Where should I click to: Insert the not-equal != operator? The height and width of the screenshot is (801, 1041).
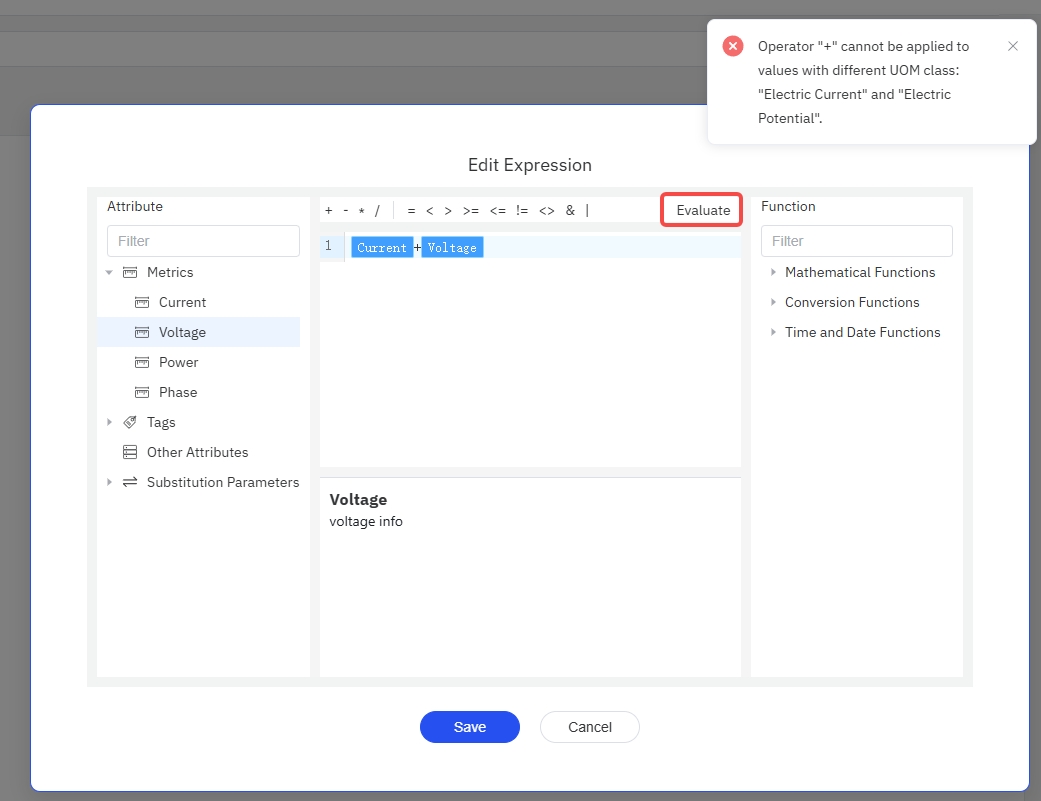tap(522, 210)
